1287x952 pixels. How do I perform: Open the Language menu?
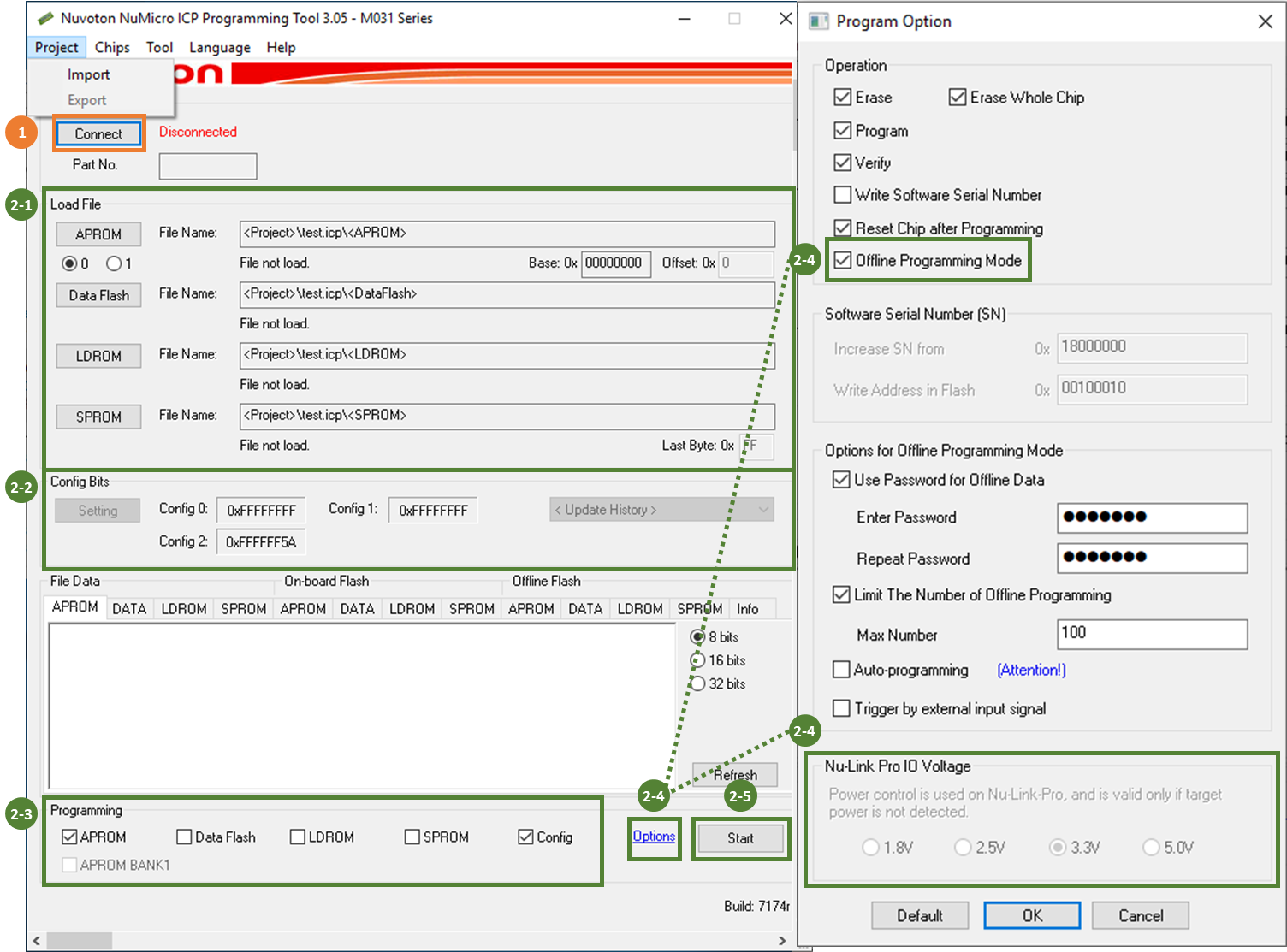[220, 48]
